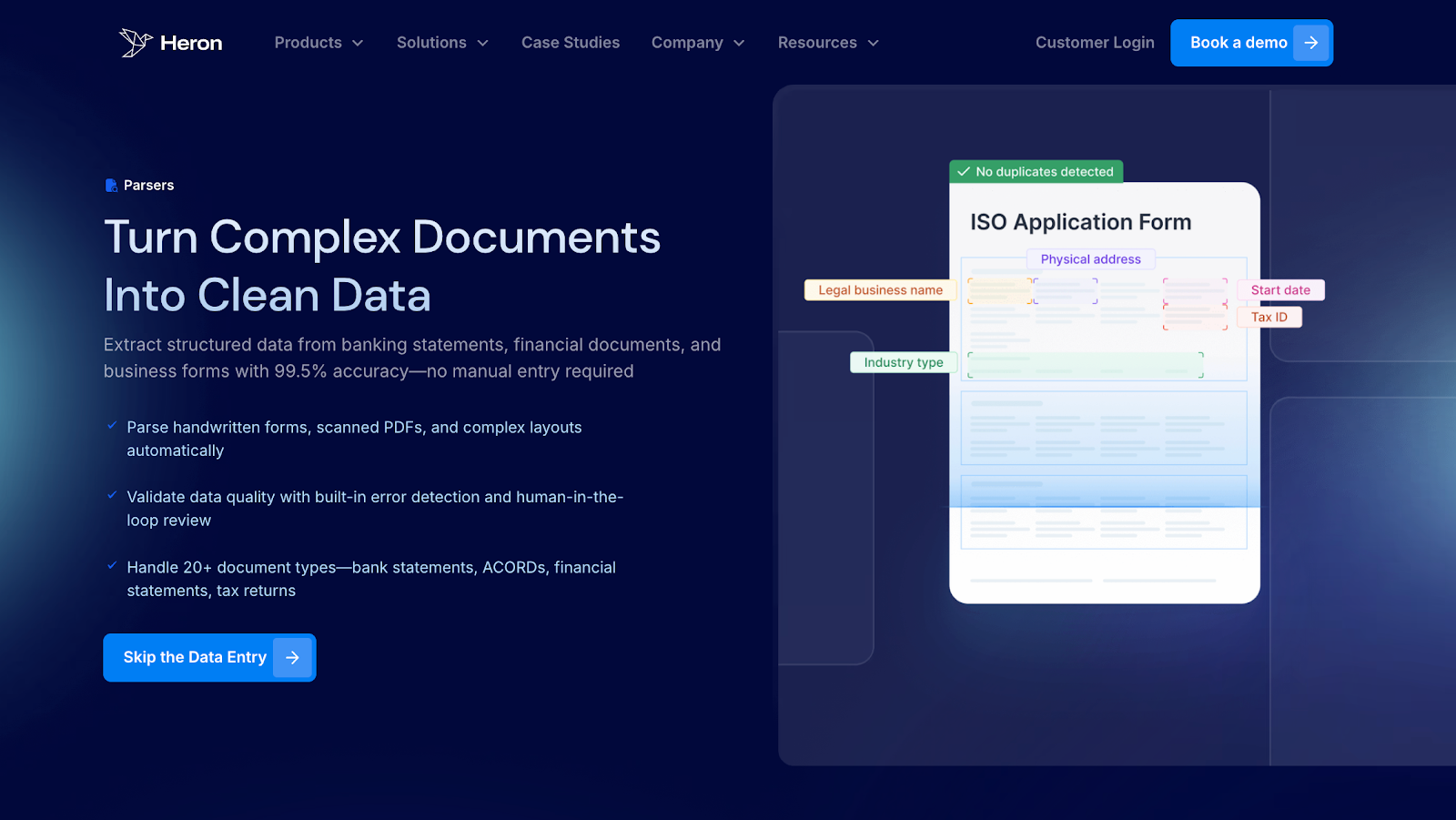Click the Heron brand name text
Viewport: 1456px width, 820px height.
(191, 43)
